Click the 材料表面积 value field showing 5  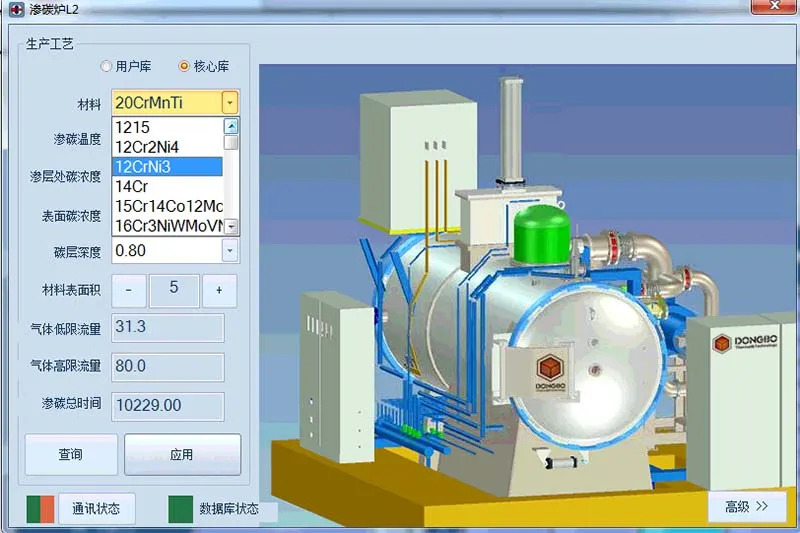[174, 290]
